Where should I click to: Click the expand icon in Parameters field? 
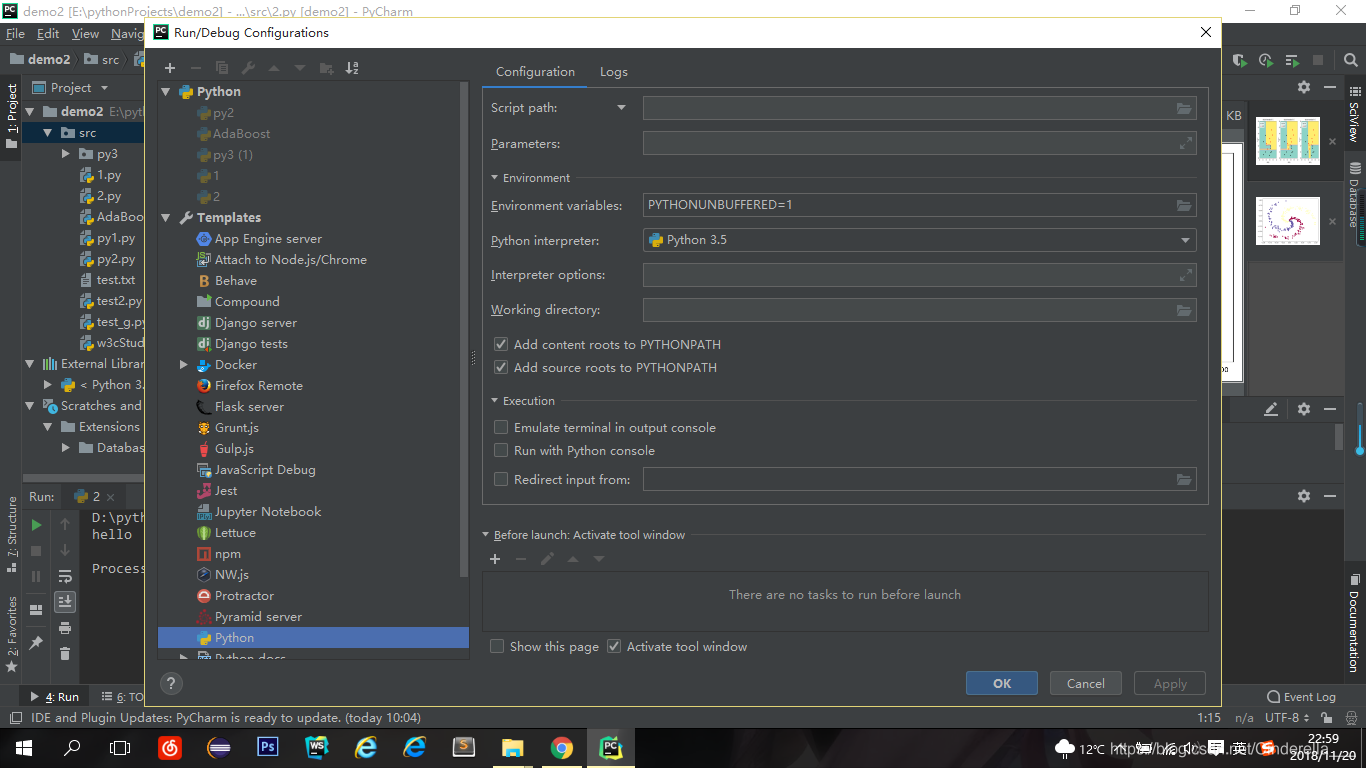pos(1186,144)
